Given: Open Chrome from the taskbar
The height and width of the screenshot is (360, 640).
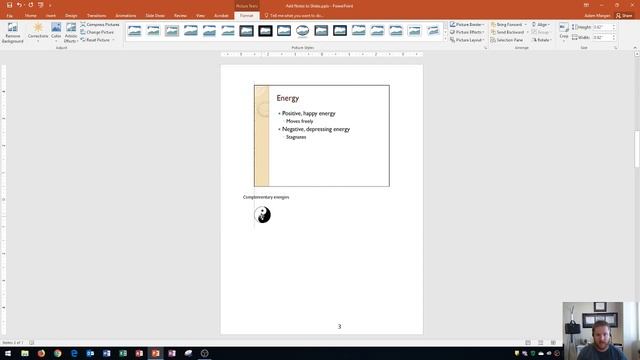Looking at the screenshot, I should [x=58, y=353].
